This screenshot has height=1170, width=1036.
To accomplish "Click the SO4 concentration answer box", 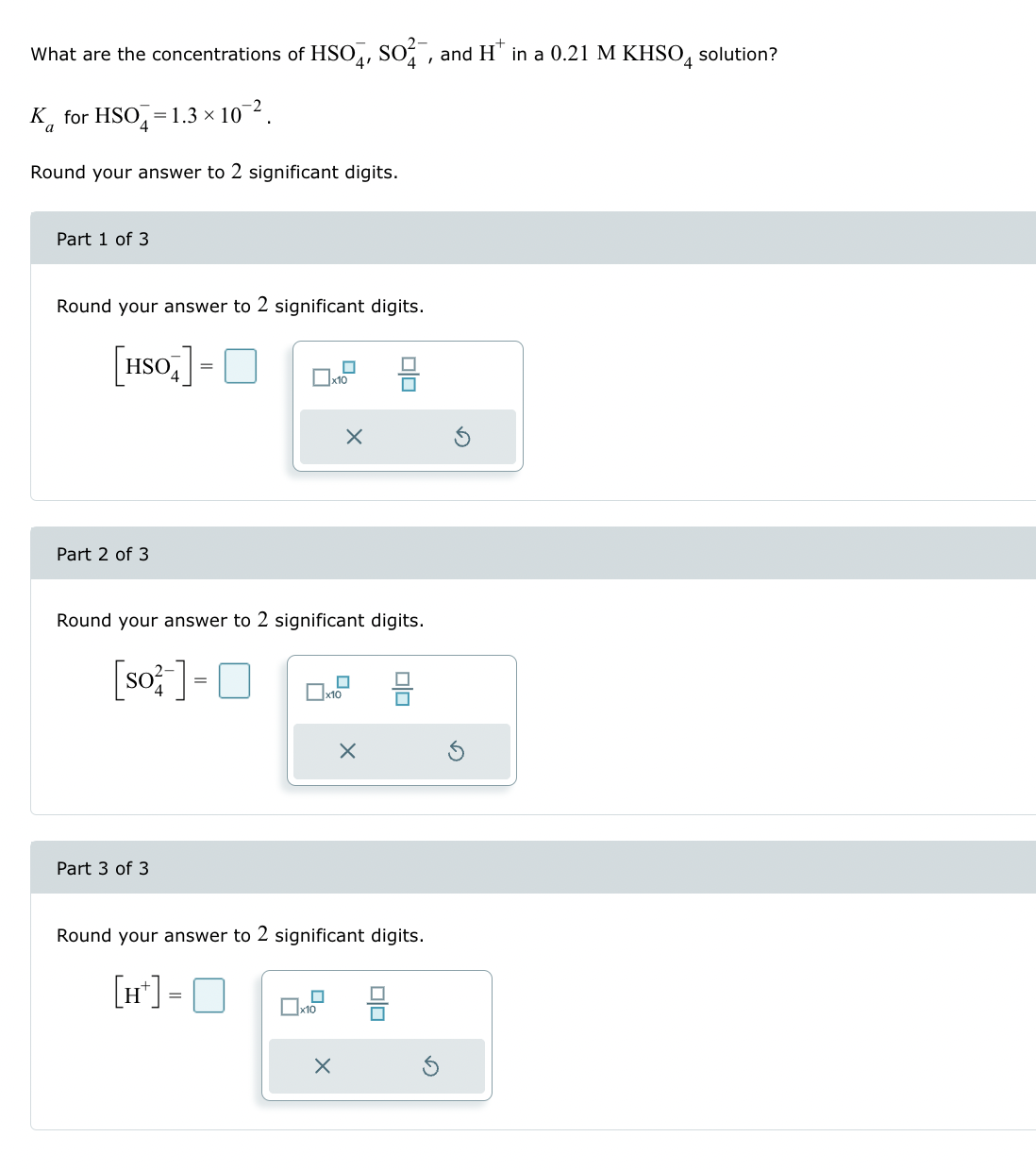I will [234, 680].
